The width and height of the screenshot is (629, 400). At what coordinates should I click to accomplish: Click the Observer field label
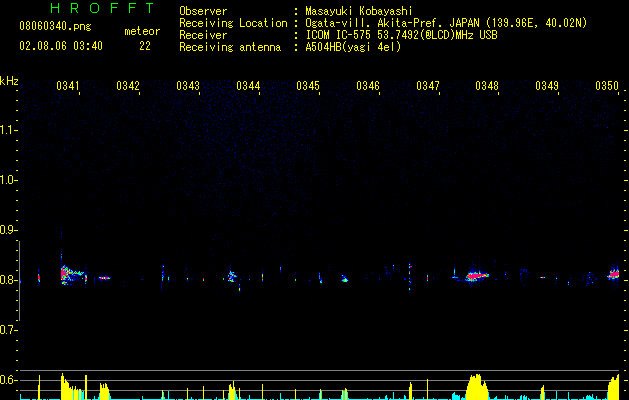pos(203,11)
